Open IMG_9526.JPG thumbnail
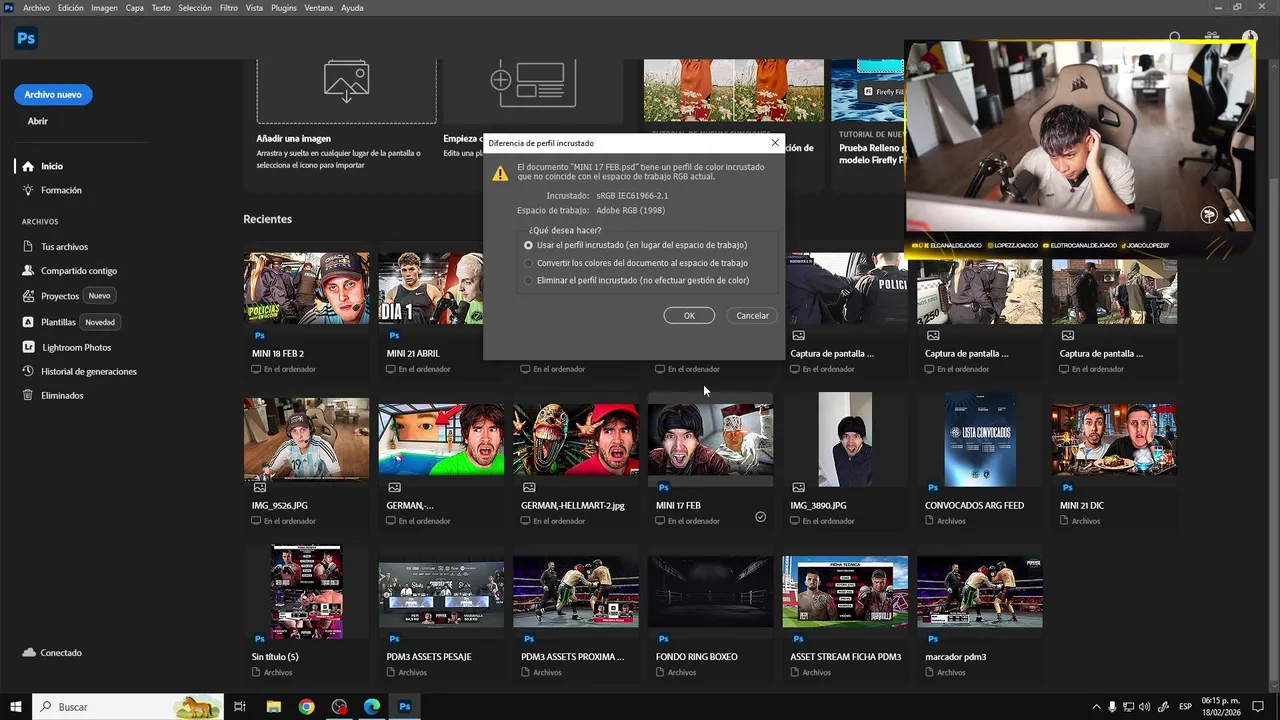1280x720 pixels. coord(306,441)
